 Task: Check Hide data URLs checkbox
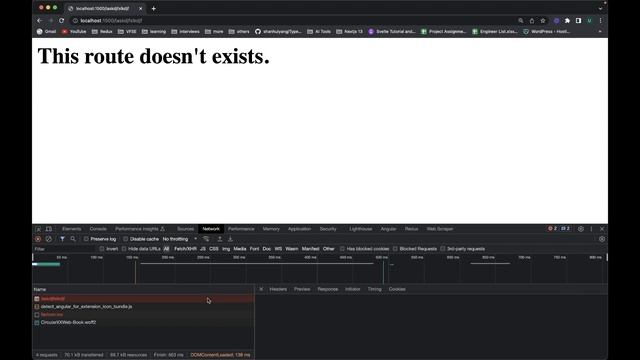click(124, 249)
